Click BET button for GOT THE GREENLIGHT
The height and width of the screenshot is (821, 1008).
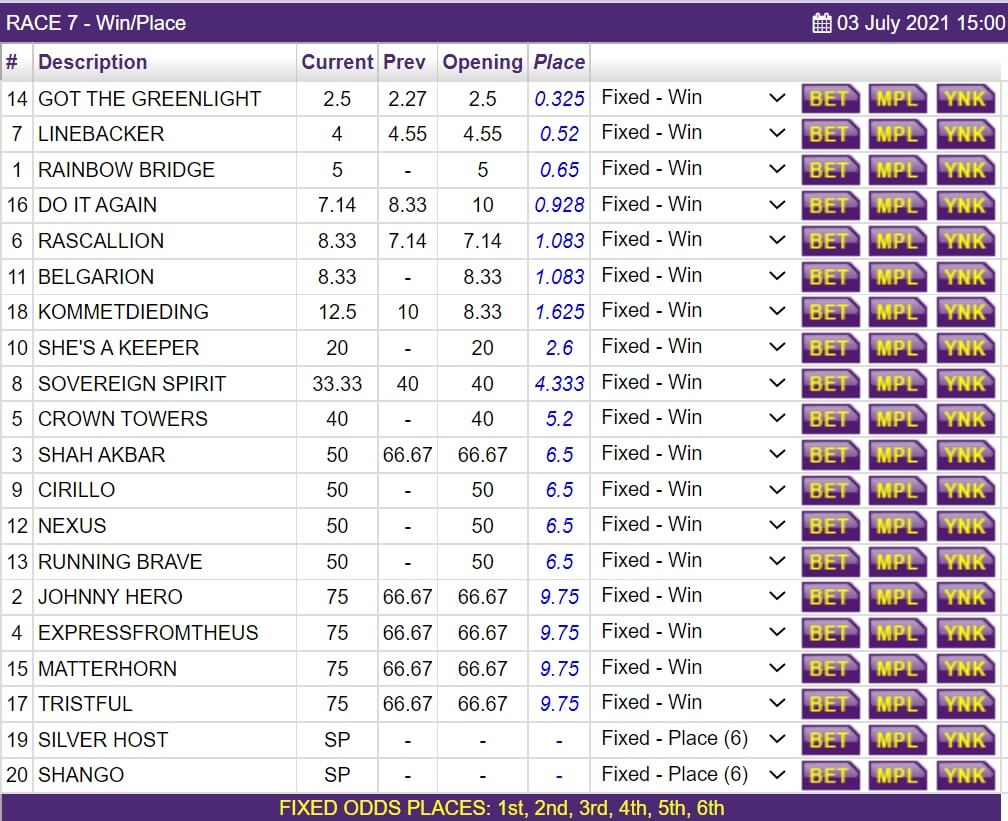click(x=829, y=99)
